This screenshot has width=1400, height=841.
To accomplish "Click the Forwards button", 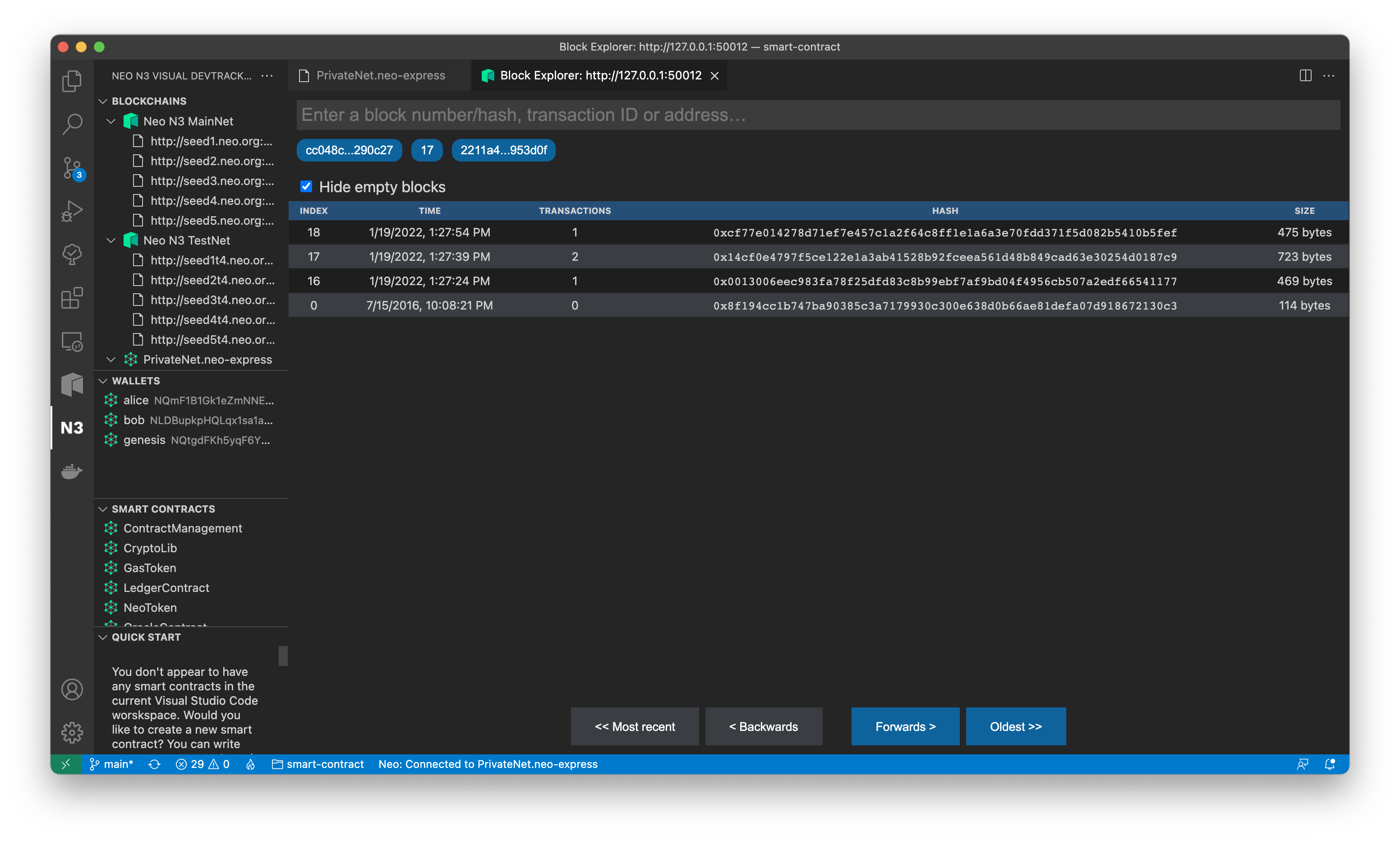I will (x=904, y=726).
